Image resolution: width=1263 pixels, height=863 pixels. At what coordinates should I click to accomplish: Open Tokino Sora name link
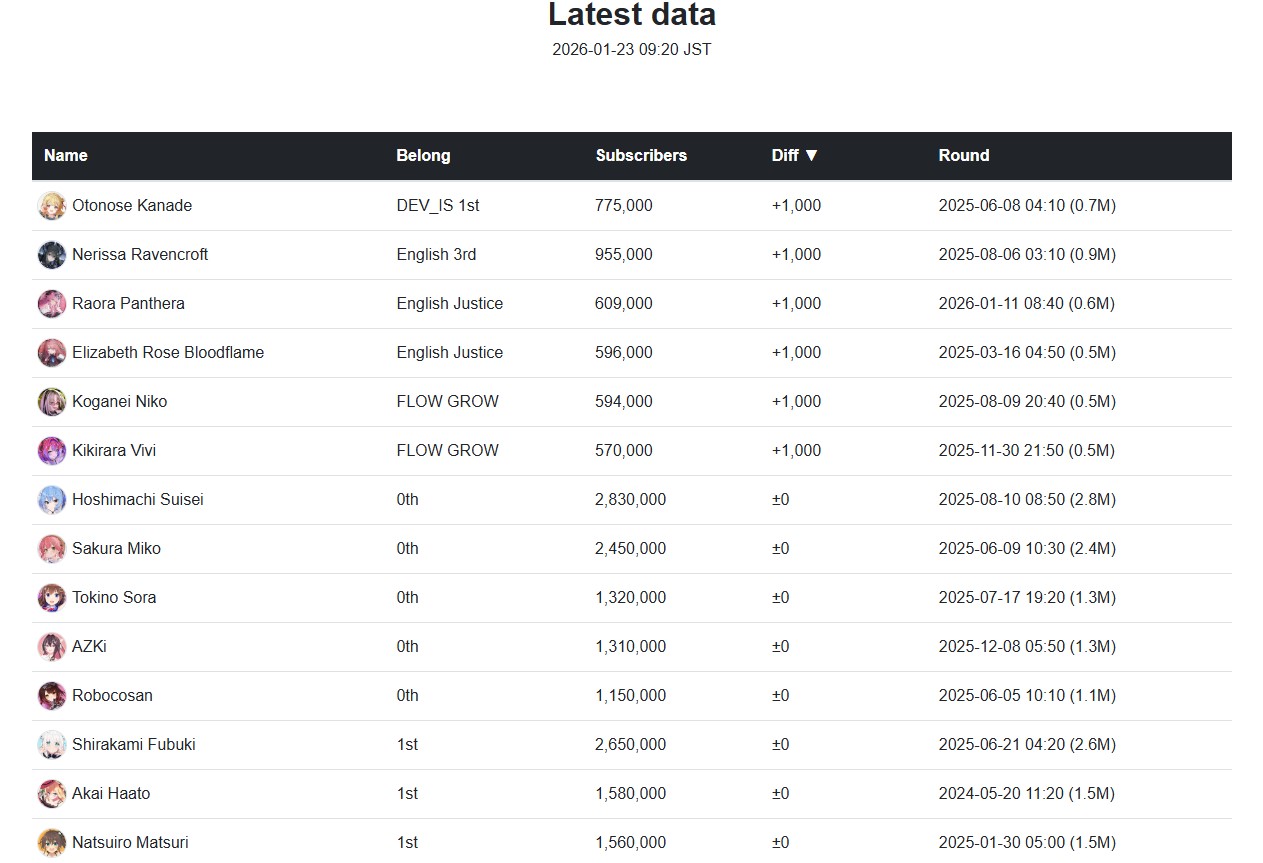point(114,598)
